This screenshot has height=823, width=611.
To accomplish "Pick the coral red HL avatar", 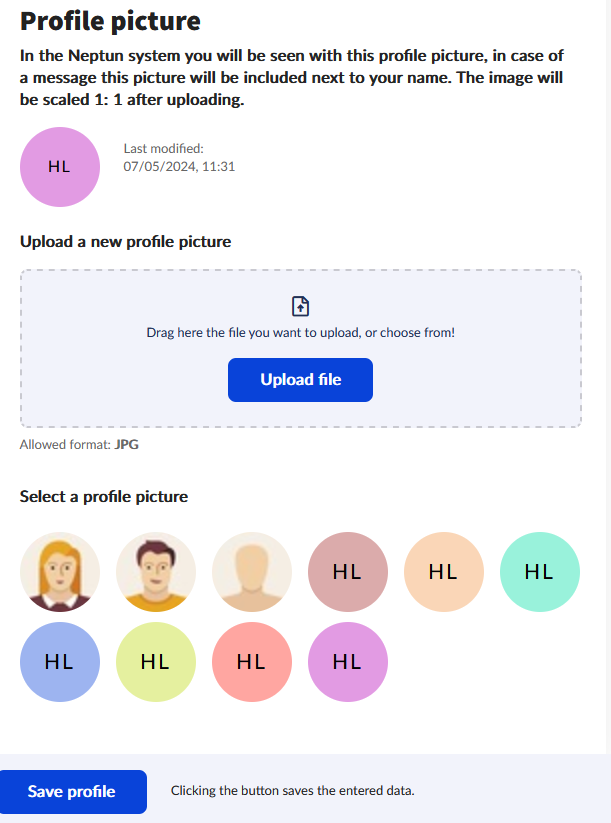I will 252,661.
